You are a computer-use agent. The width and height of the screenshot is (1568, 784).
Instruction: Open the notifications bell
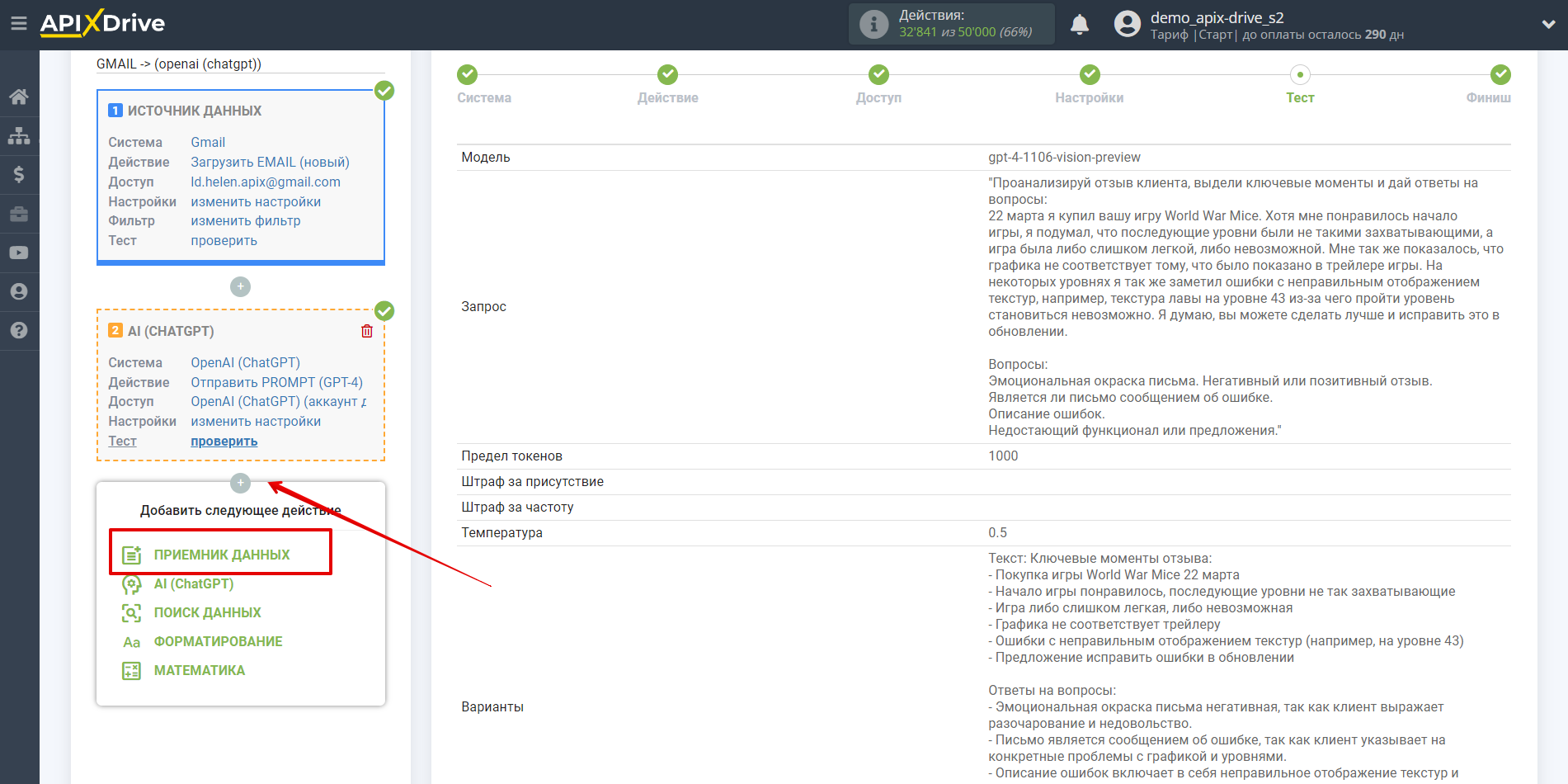point(1080,25)
